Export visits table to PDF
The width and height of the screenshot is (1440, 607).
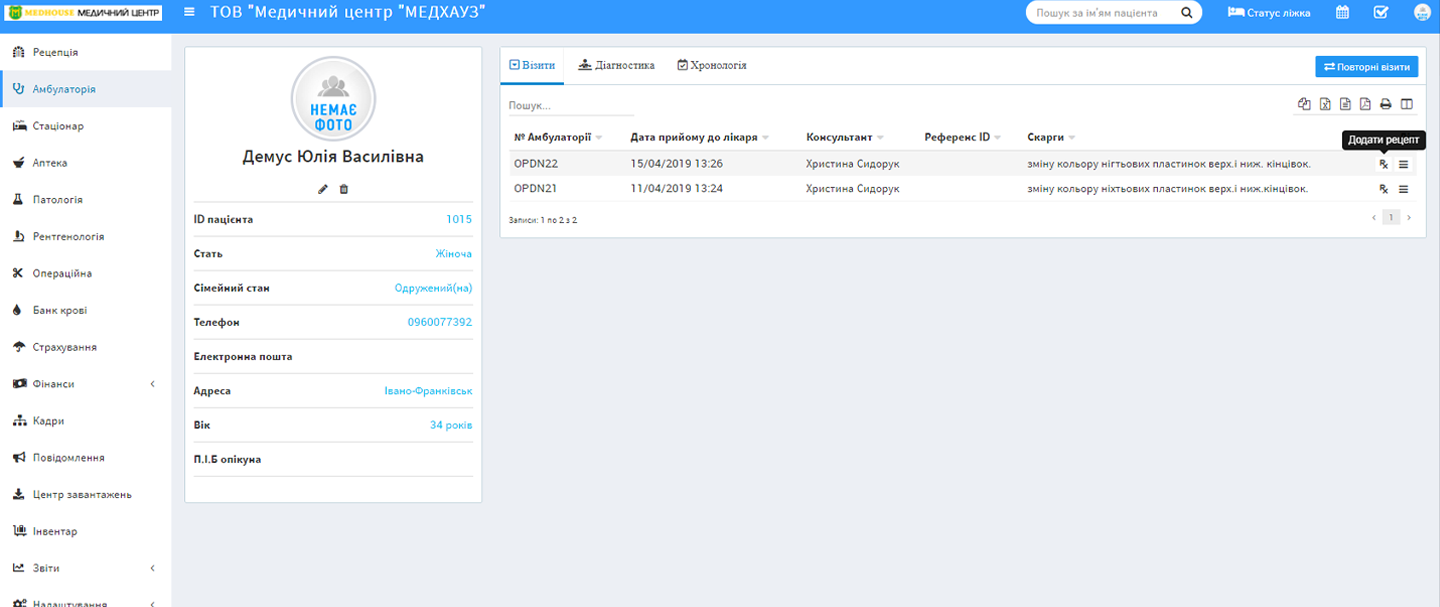[x=1365, y=104]
